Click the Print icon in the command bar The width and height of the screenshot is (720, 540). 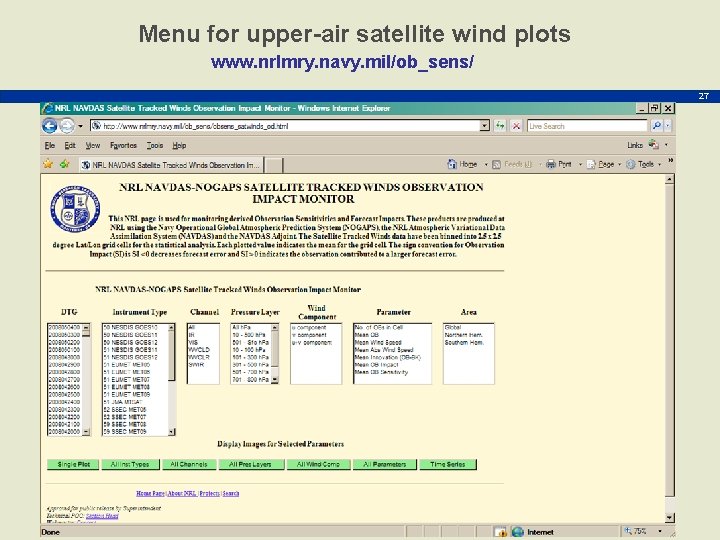pos(551,164)
